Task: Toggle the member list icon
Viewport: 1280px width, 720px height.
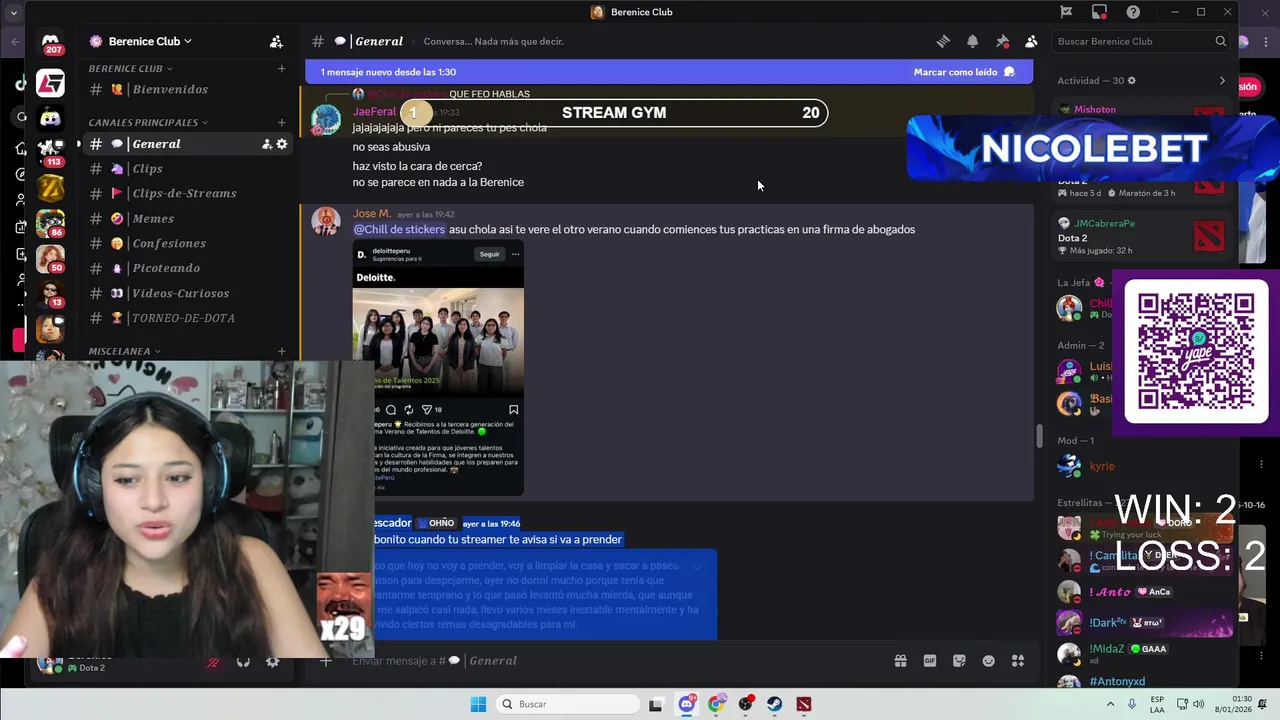Action: pos(1031,41)
